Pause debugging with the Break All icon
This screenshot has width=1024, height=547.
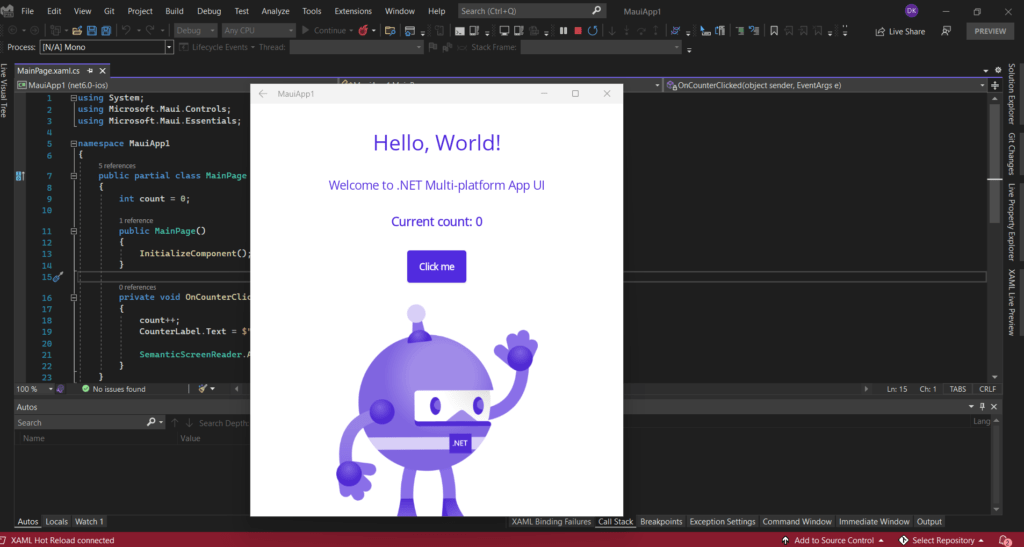[x=563, y=31]
